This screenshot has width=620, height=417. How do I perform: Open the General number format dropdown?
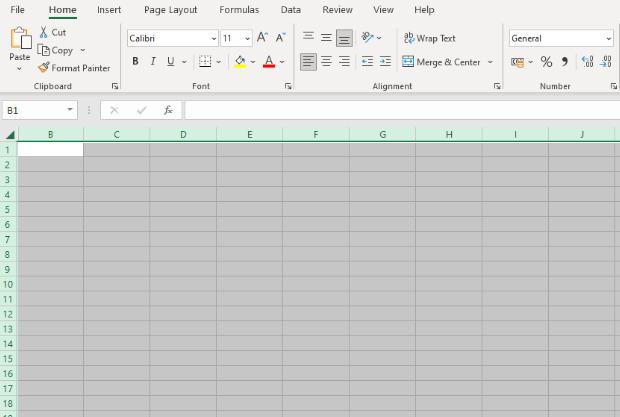[x=609, y=39]
